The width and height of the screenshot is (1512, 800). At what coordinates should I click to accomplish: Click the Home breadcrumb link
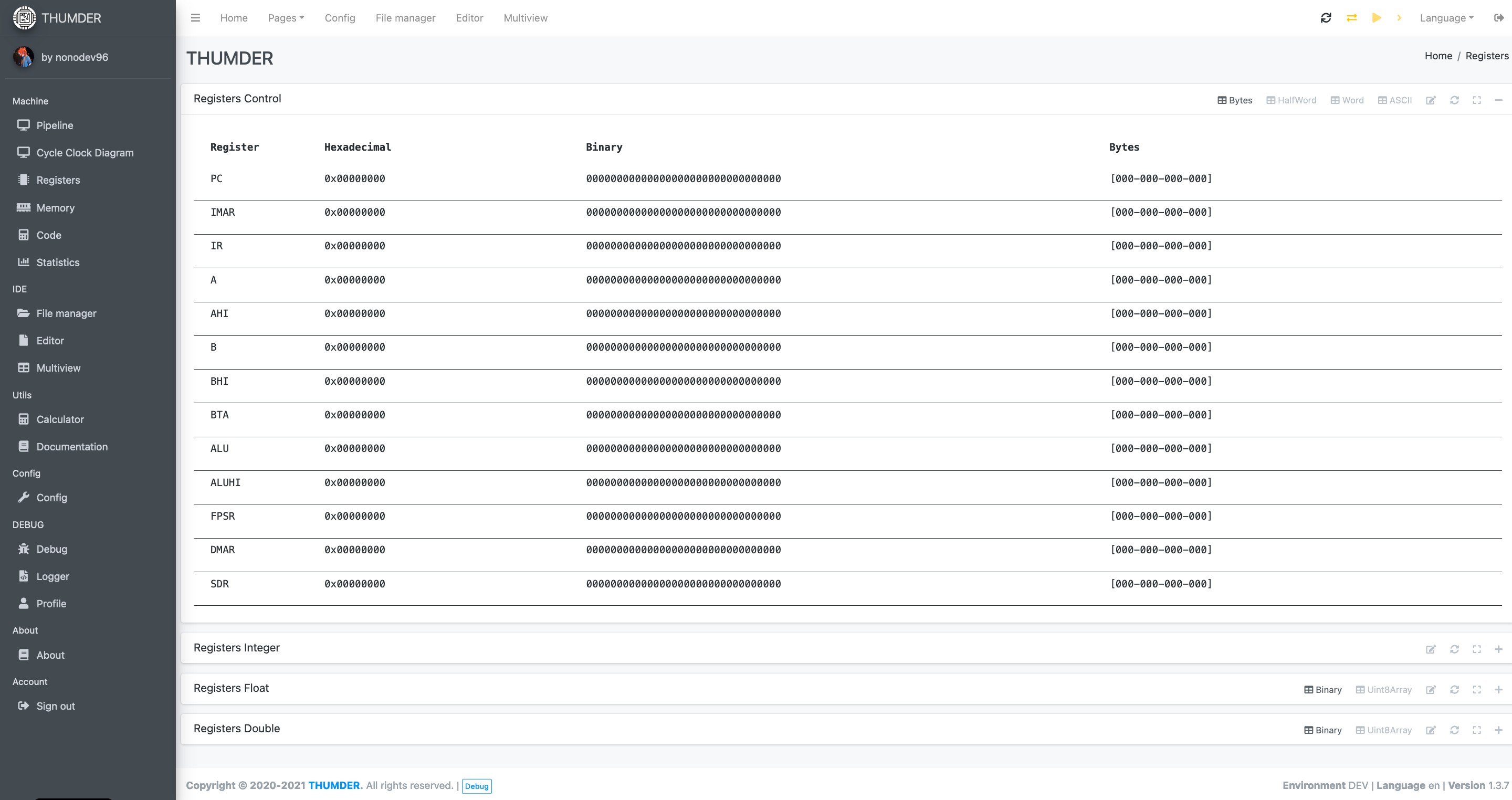(1438, 56)
